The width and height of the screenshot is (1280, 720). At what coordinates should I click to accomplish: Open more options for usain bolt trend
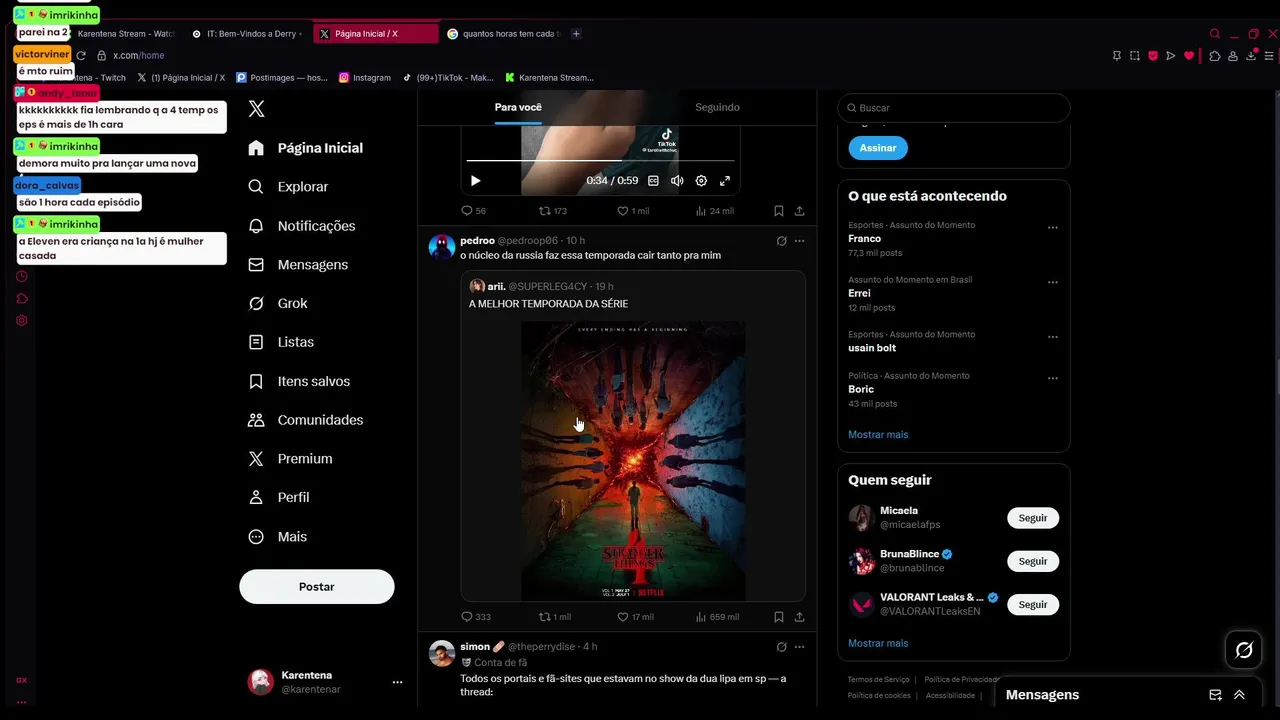click(x=1052, y=337)
